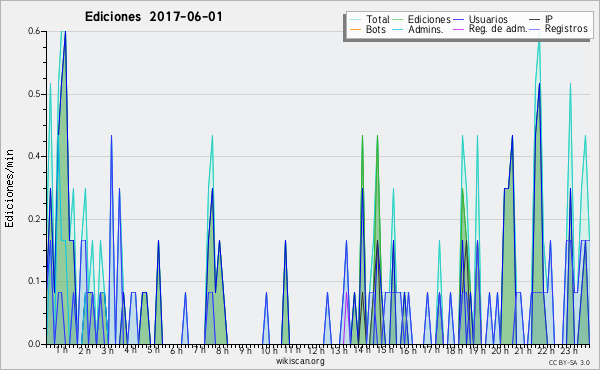The image size is (600, 370).
Task: Click the CC BY-SA 3.0 license text
Action: point(569,363)
